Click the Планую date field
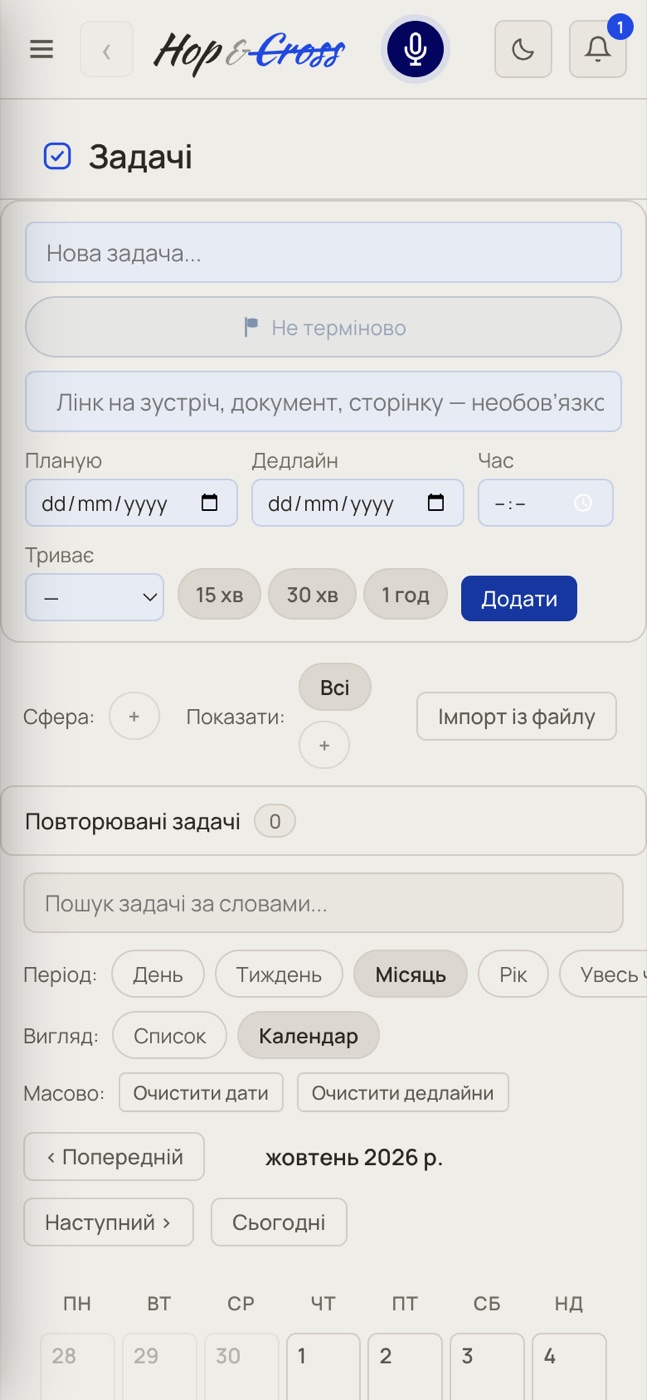 pos(131,503)
